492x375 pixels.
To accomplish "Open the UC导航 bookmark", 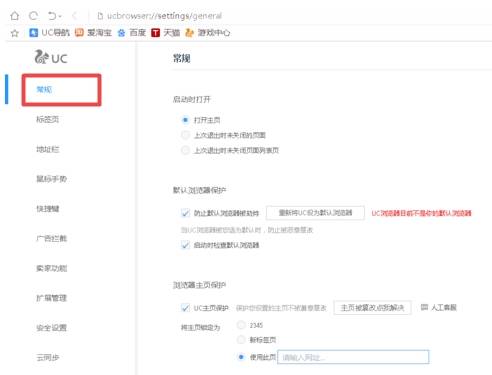I will click(x=49, y=33).
